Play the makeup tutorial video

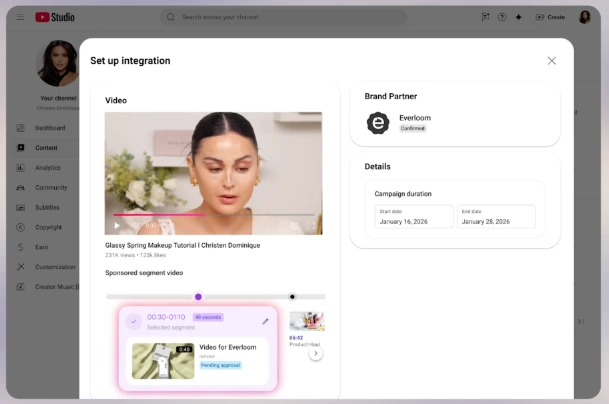click(117, 225)
